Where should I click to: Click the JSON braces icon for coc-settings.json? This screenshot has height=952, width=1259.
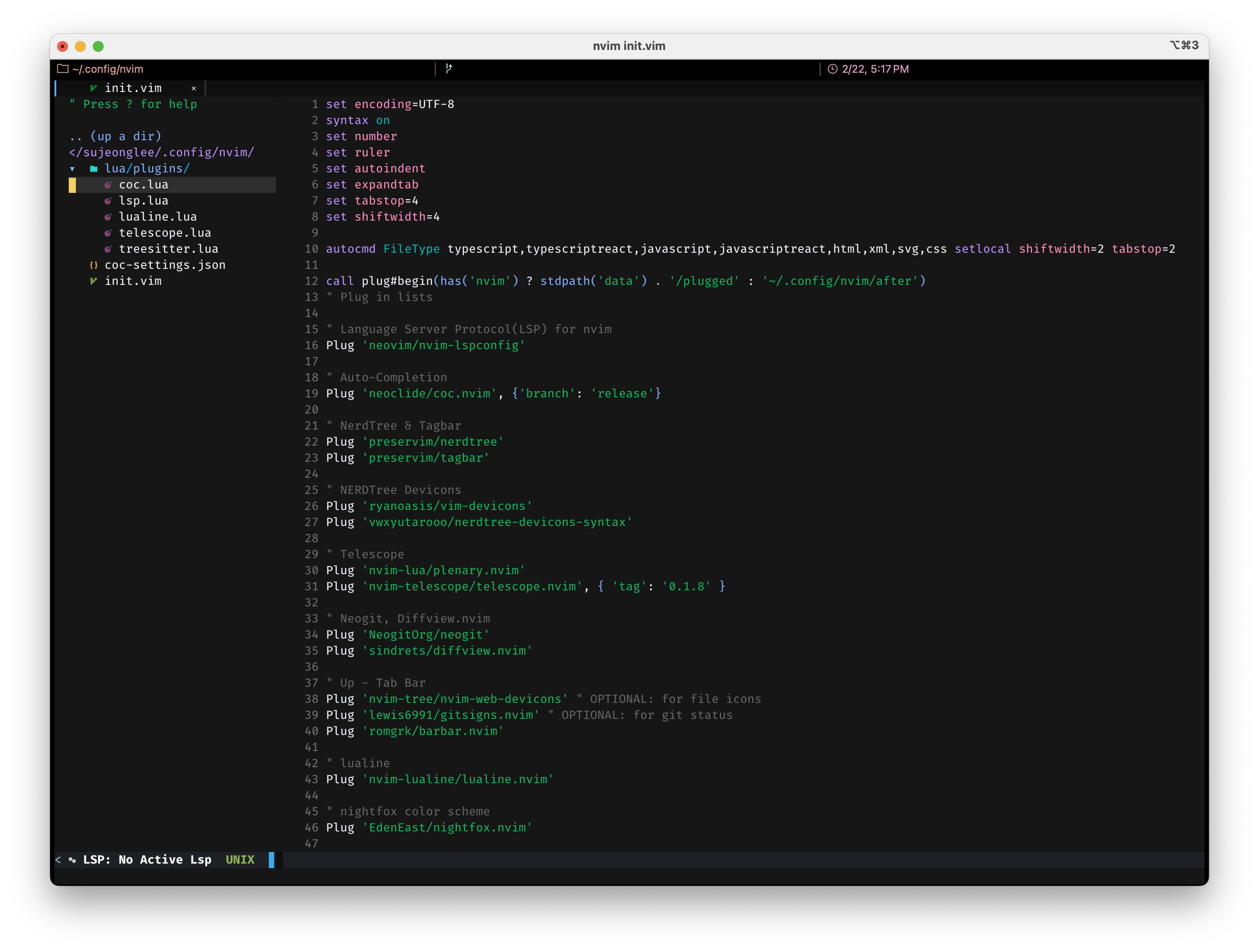click(94, 265)
